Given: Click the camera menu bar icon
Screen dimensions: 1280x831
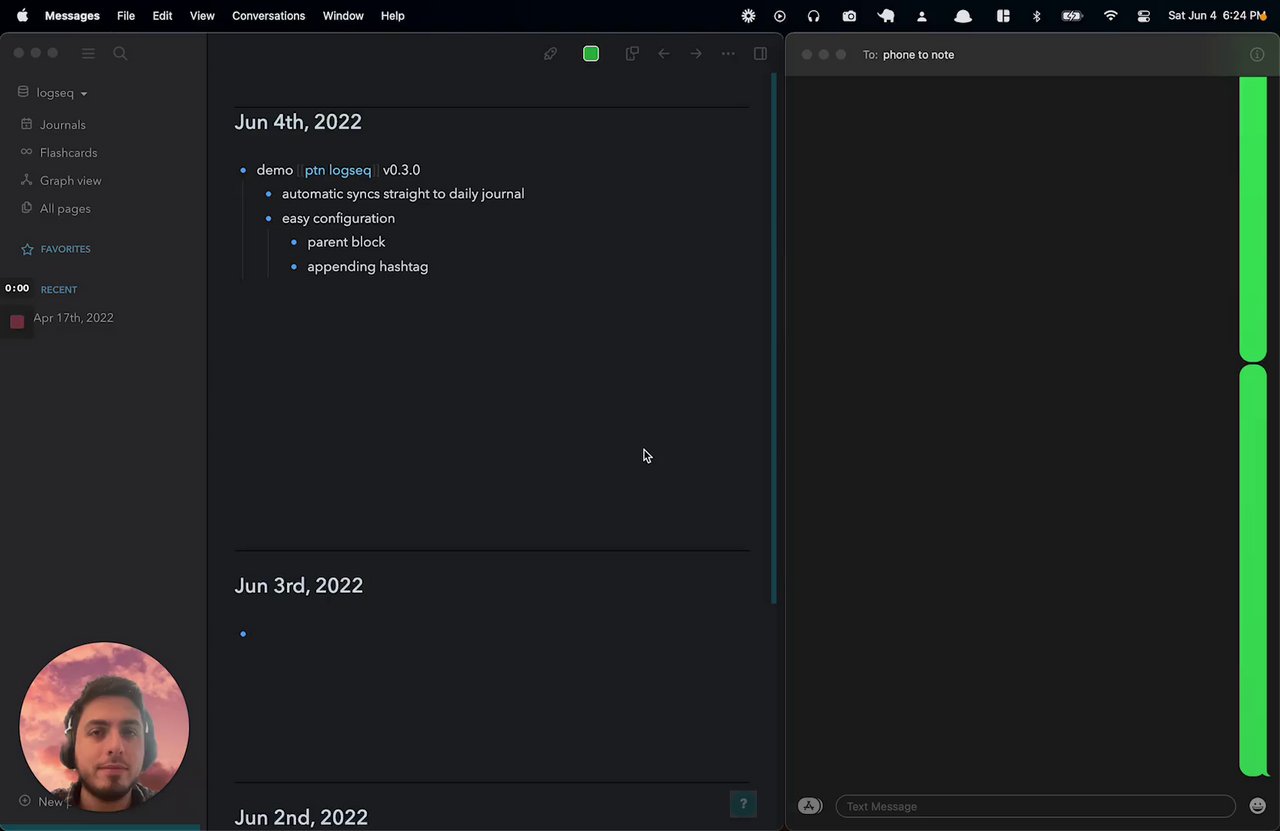Looking at the screenshot, I should (849, 16).
